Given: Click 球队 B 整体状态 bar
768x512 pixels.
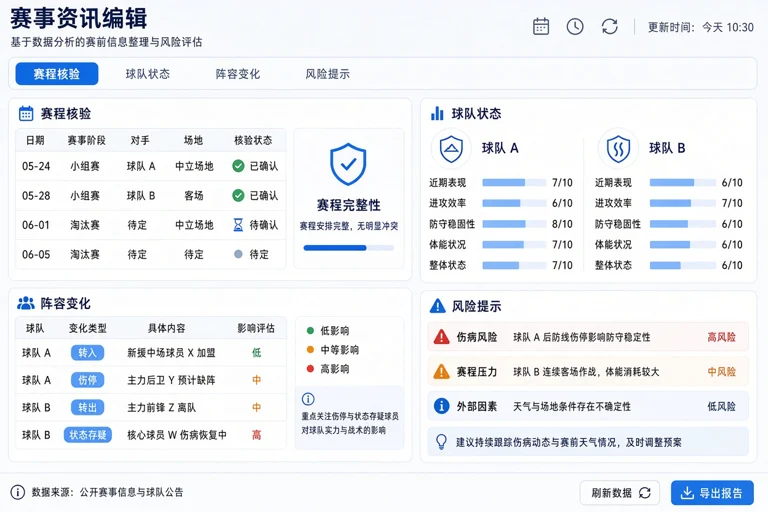Looking at the screenshot, I should coord(683,265).
